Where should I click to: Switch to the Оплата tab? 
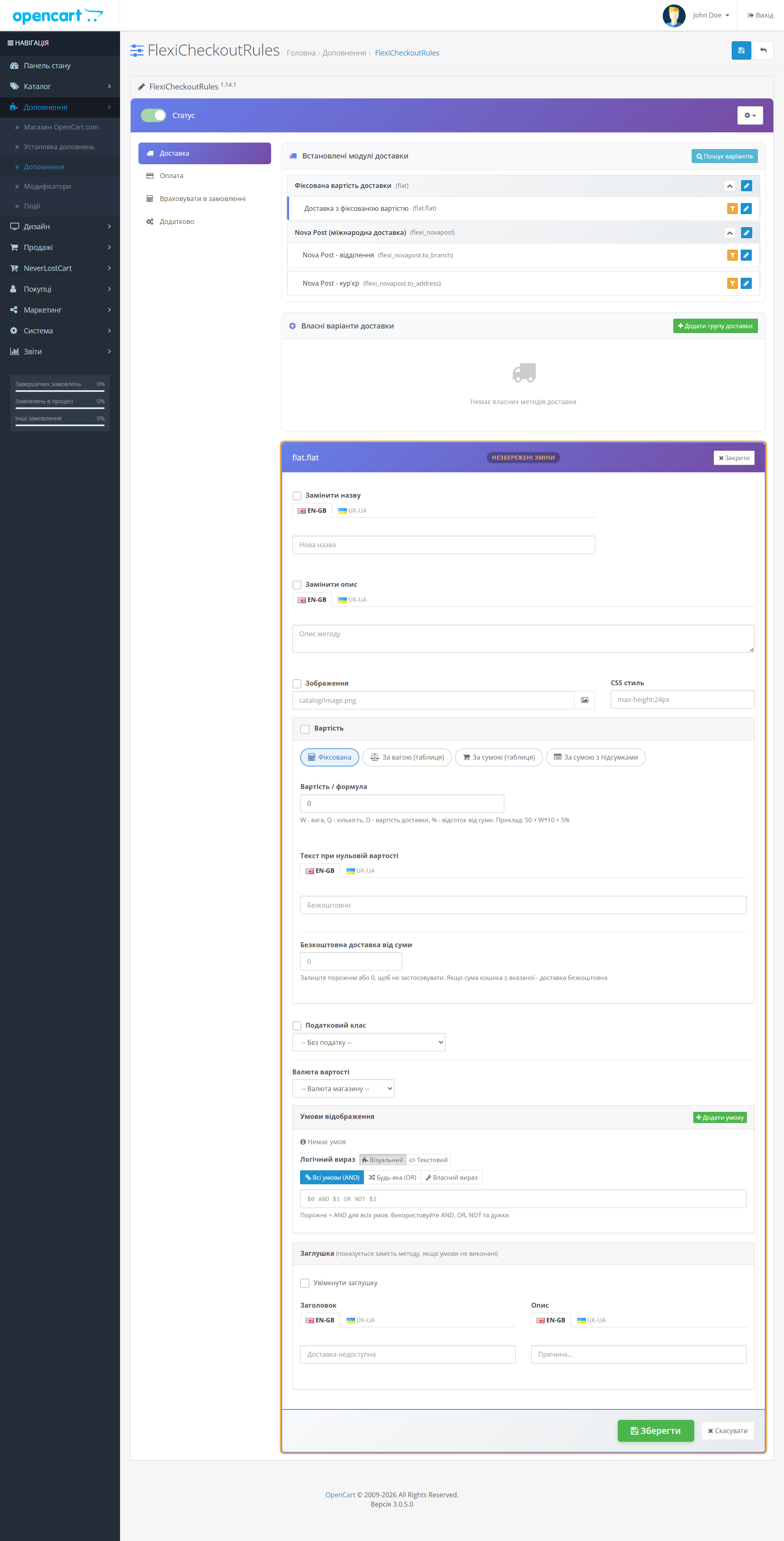click(x=205, y=176)
